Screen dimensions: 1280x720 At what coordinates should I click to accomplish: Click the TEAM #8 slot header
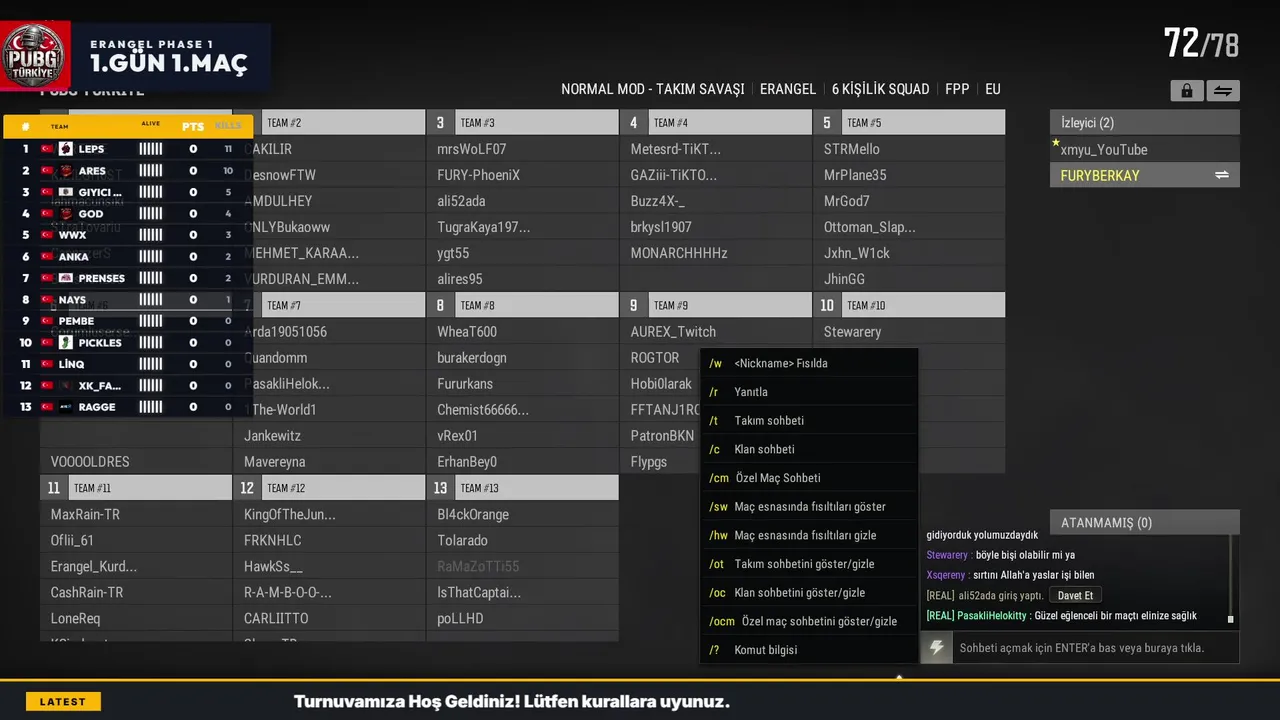[x=522, y=305]
